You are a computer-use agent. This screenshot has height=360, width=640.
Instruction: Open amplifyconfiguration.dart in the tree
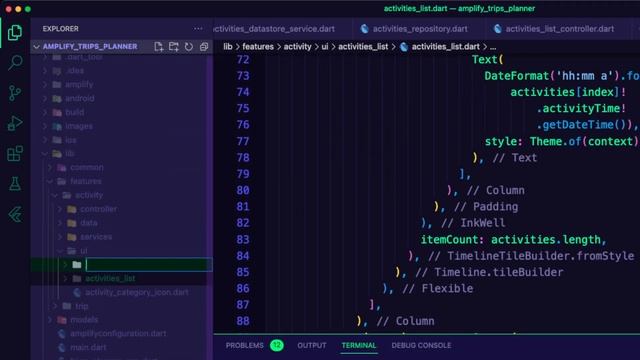118,333
